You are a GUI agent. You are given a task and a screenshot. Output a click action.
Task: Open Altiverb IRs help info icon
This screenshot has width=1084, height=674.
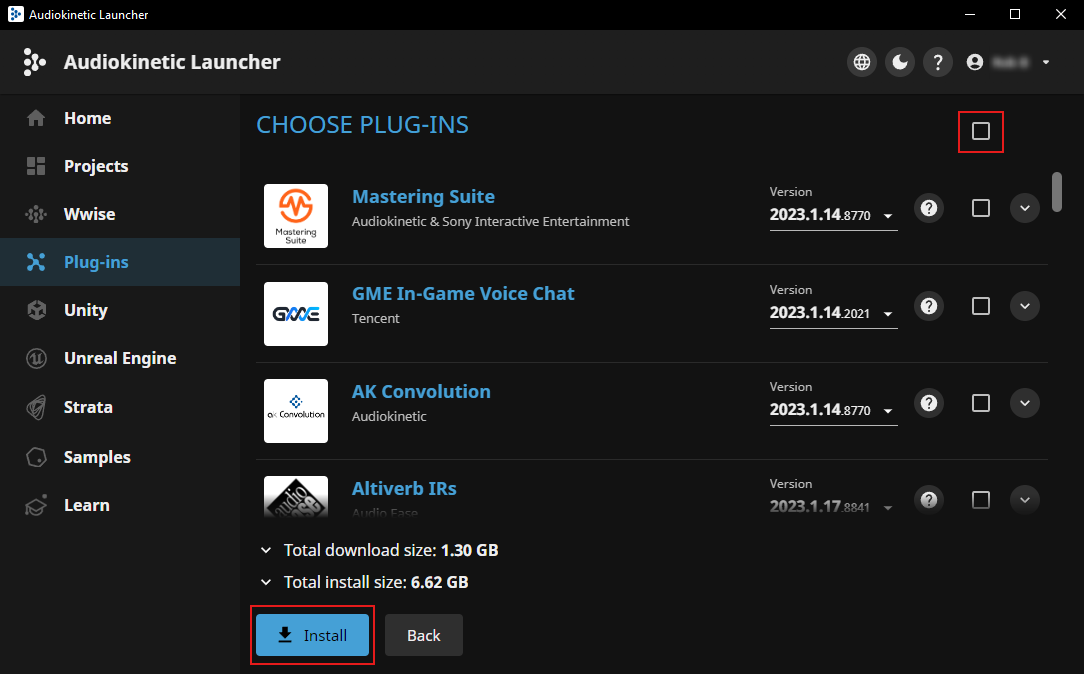[x=928, y=500]
